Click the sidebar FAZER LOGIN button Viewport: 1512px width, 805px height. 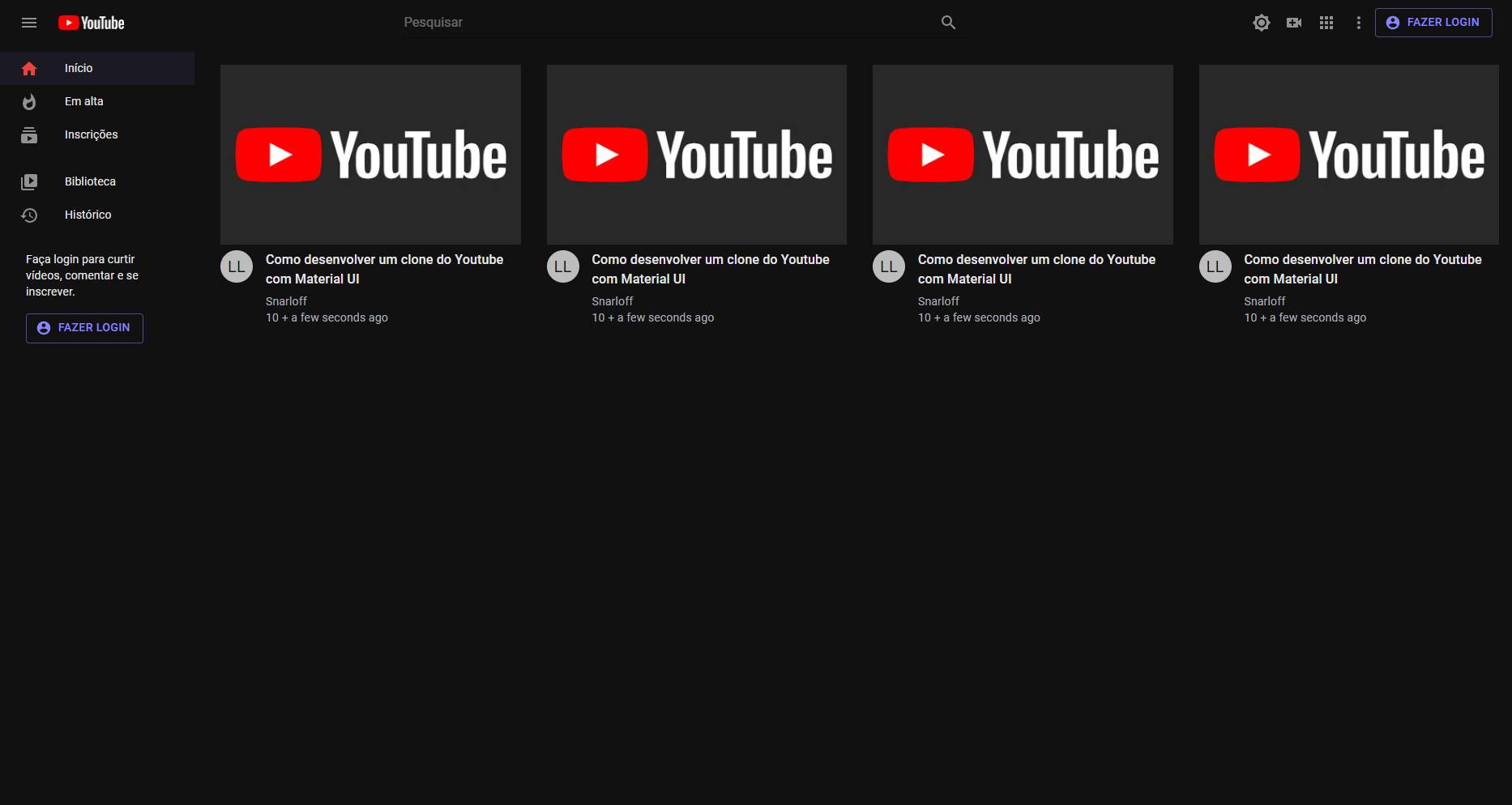pyautogui.click(x=84, y=328)
